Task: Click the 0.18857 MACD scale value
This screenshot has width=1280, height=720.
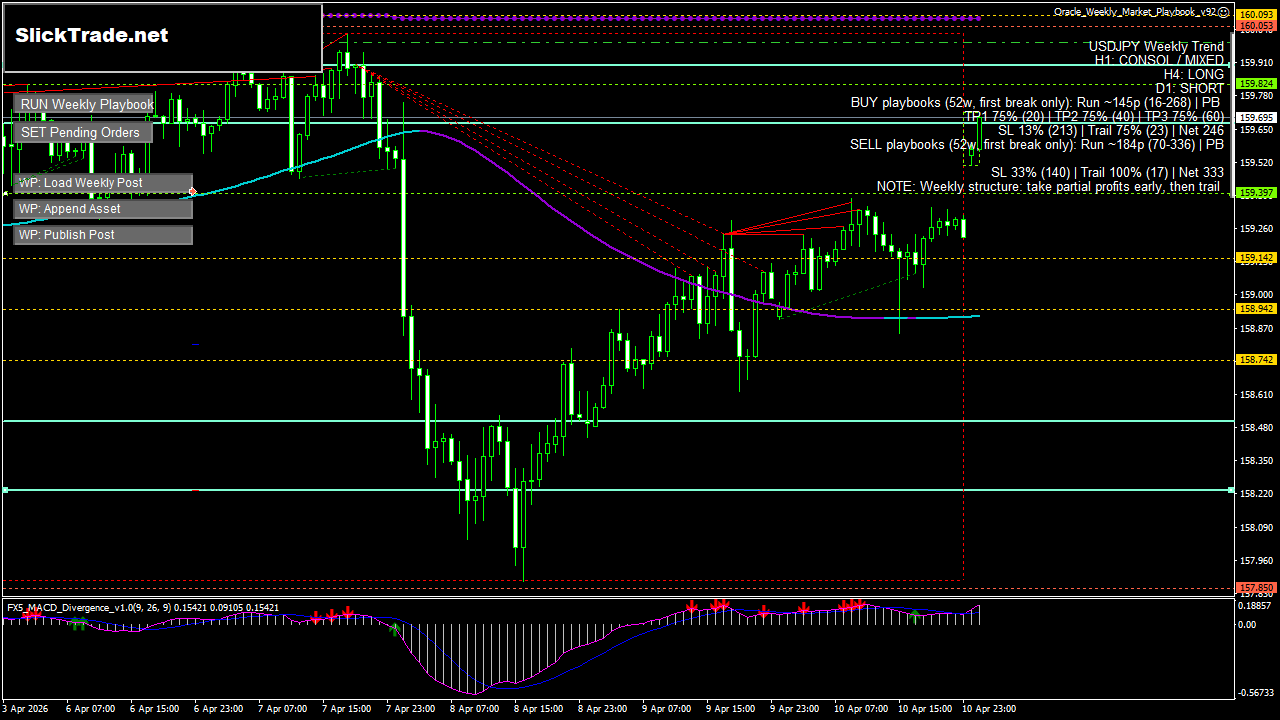Action: (1254, 606)
